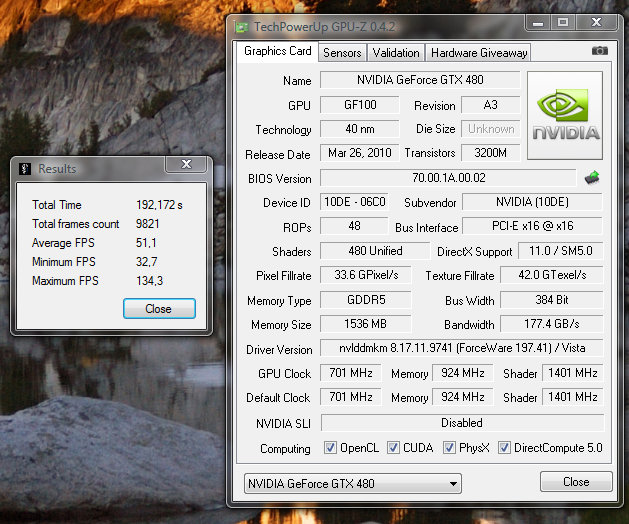Image resolution: width=629 pixels, height=524 pixels.
Task: Toggle the PhysX checkbox
Action: (449, 448)
